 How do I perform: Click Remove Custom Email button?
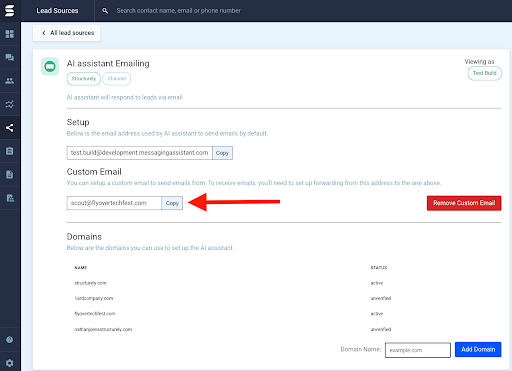(464, 203)
